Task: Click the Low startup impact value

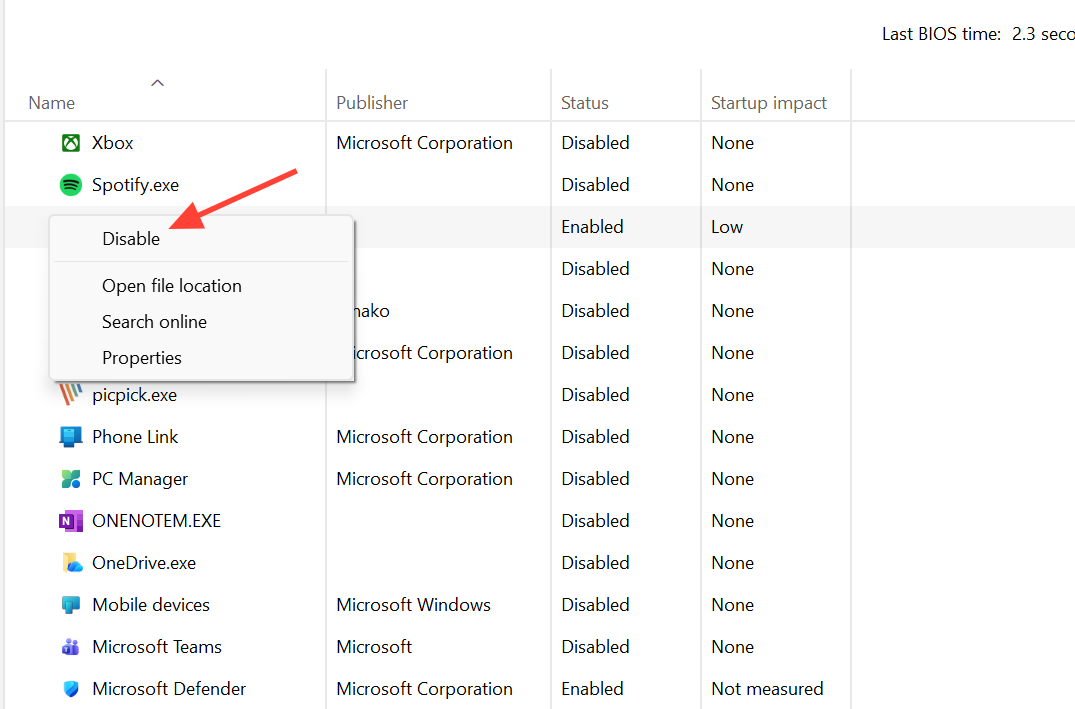Action: (x=727, y=227)
